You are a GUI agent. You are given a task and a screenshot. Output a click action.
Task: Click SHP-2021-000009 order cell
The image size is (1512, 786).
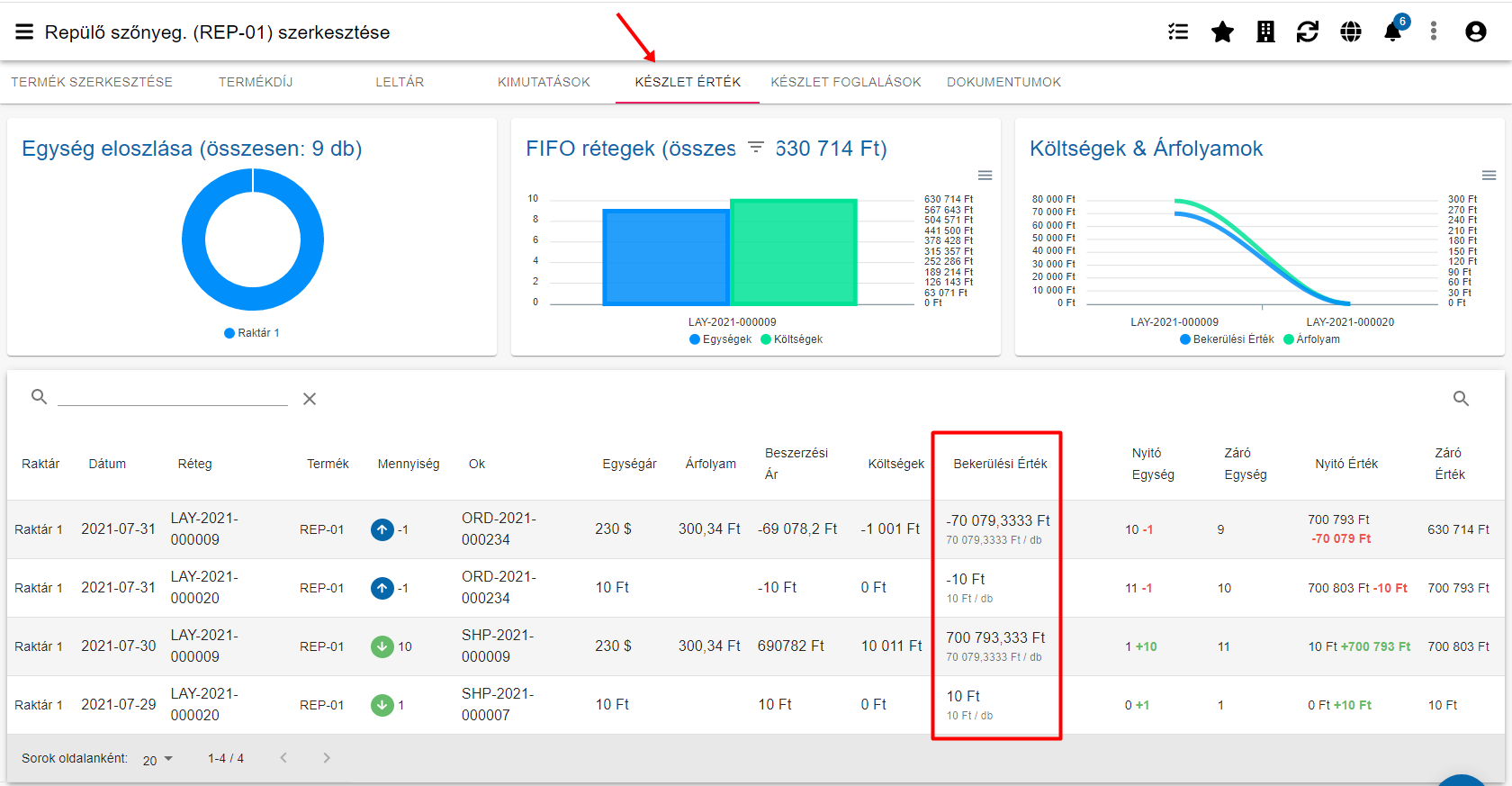(498, 646)
